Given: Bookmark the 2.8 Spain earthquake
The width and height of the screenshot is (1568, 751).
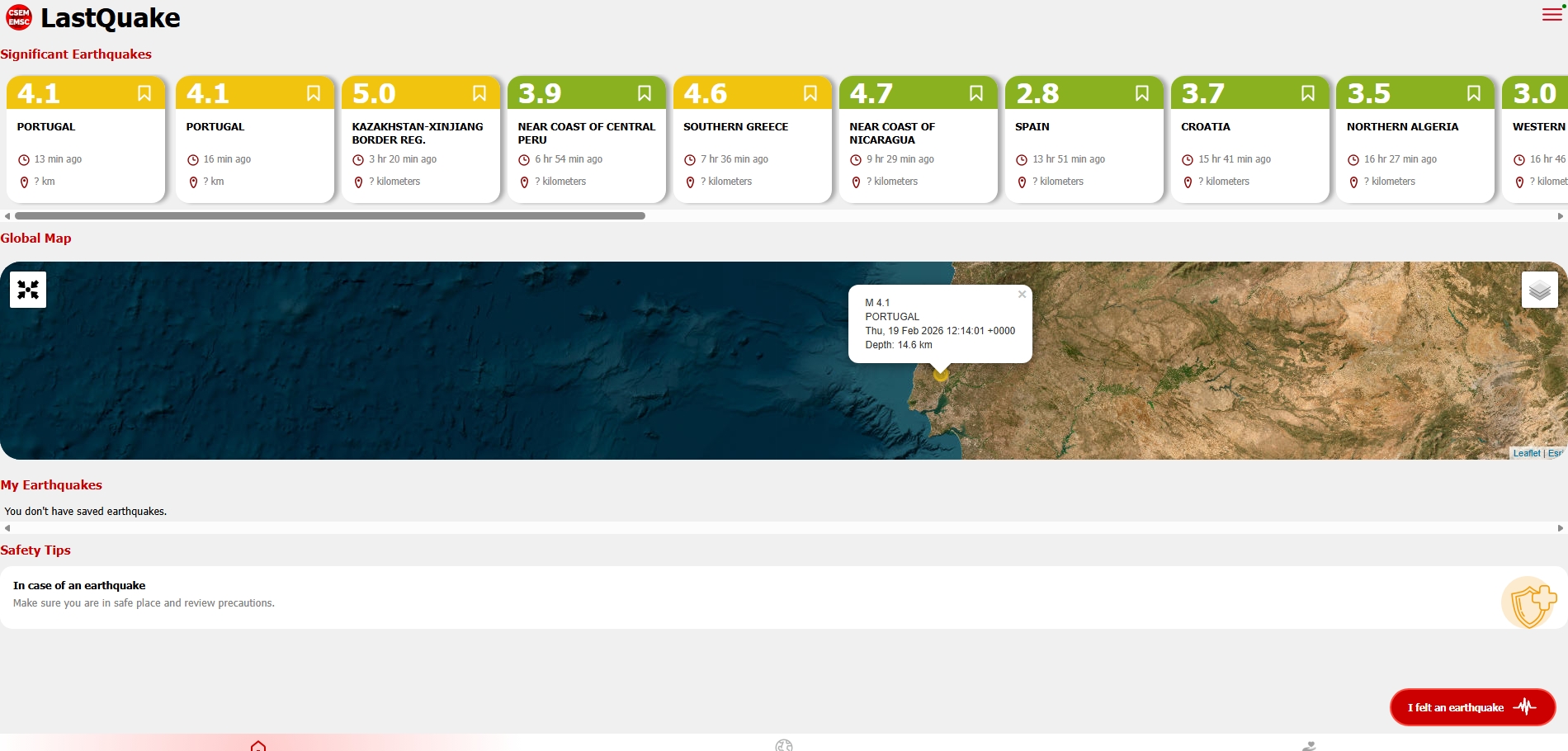Looking at the screenshot, I should (1141, 93).
